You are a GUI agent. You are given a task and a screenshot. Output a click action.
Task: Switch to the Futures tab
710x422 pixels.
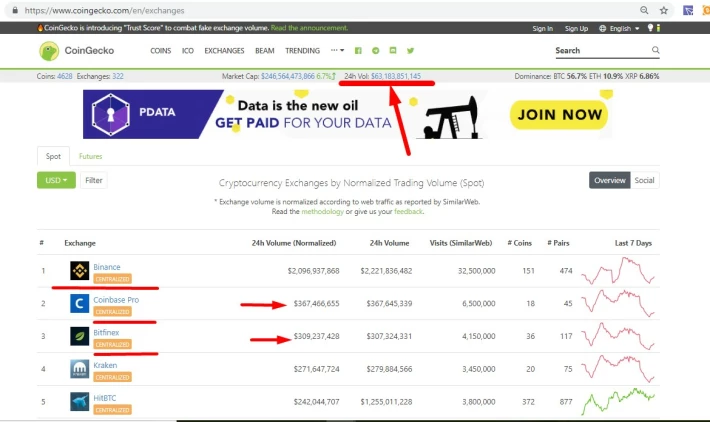click(91, 156)
